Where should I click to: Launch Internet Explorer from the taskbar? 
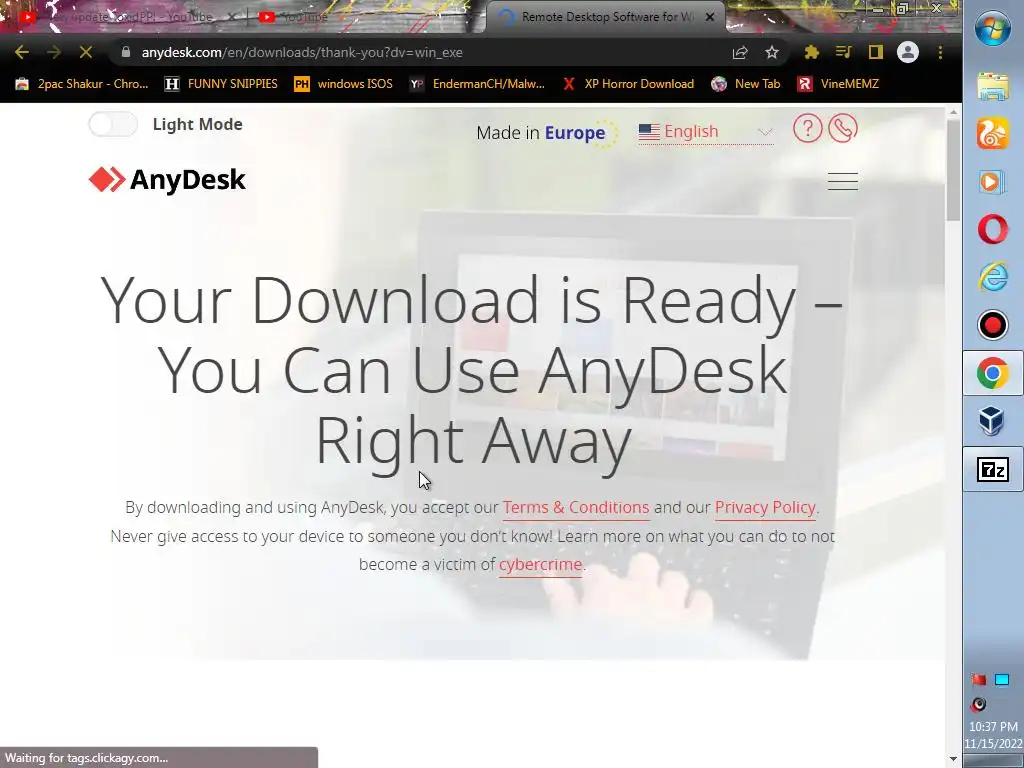pos(993,278)
